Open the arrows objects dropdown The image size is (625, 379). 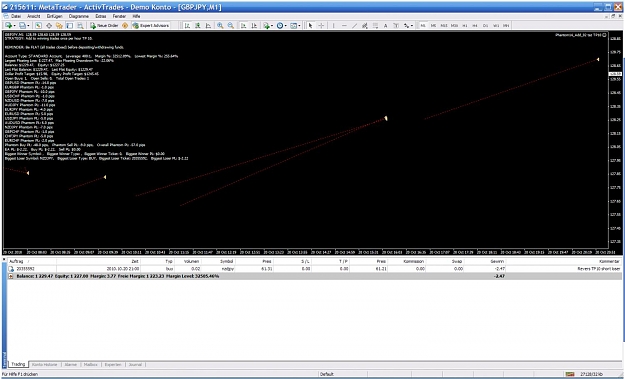(x=408, y=26)
